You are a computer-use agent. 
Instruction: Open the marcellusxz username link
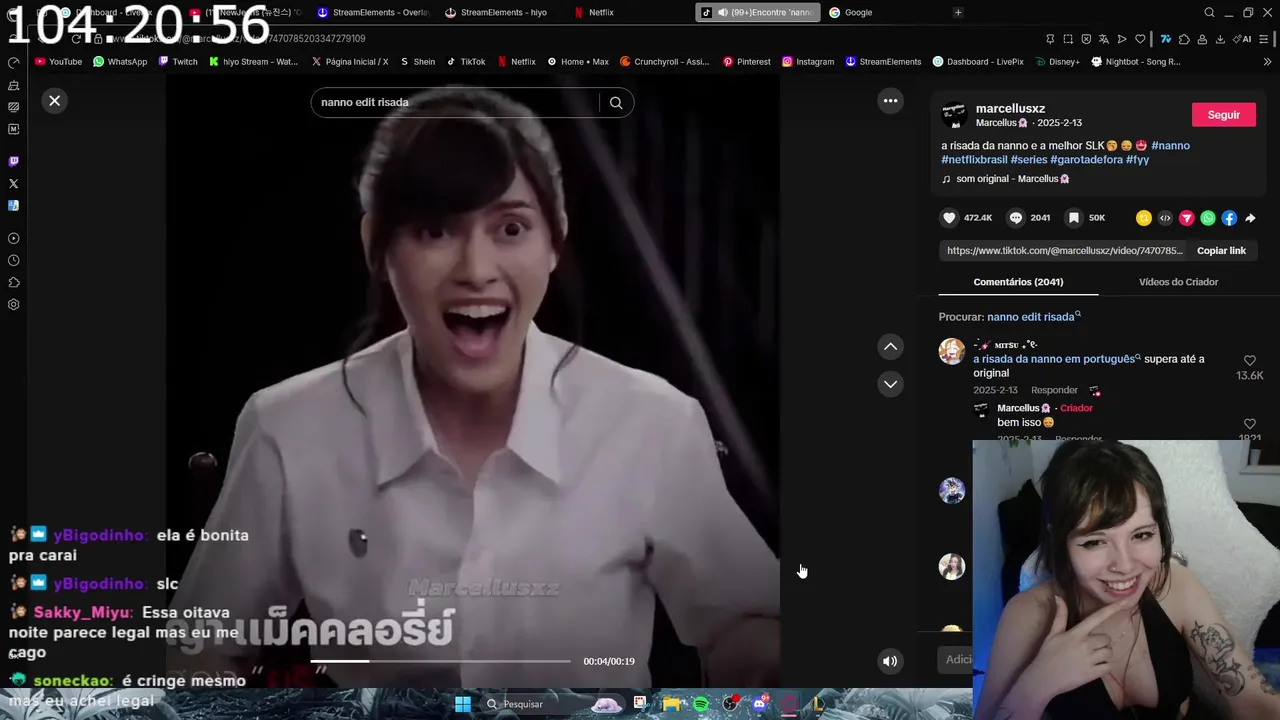coord(1010,108)
